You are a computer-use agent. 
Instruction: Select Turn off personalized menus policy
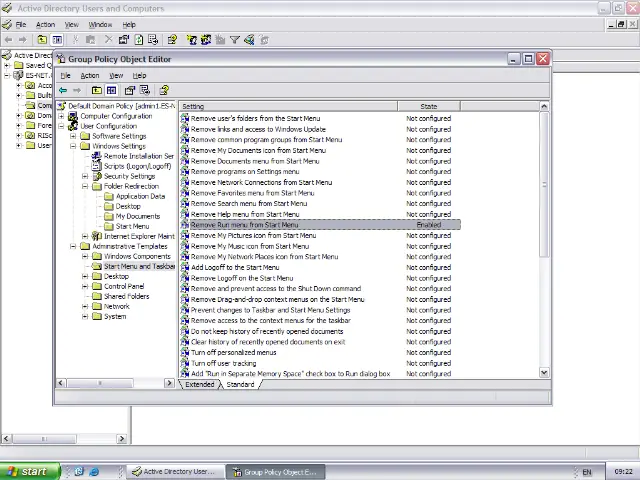(233, 352)
